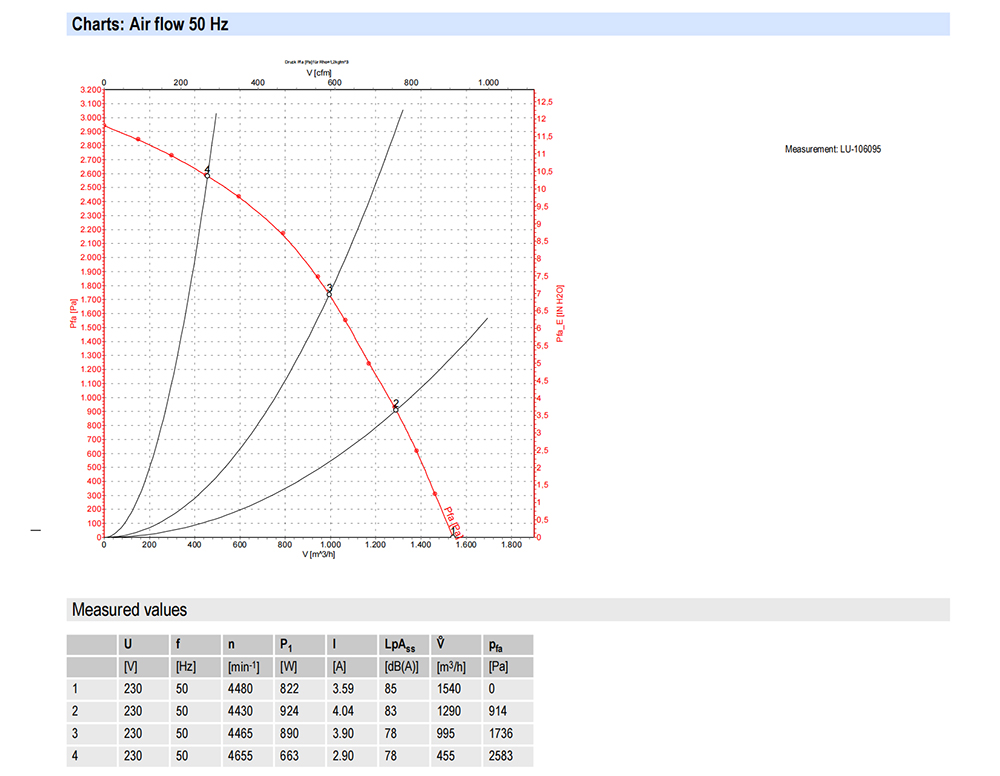Image resolution: width=1000 pixels, height=776 pixels.
Task: Select the airflow value '1540'
Action: coord(449,689)
